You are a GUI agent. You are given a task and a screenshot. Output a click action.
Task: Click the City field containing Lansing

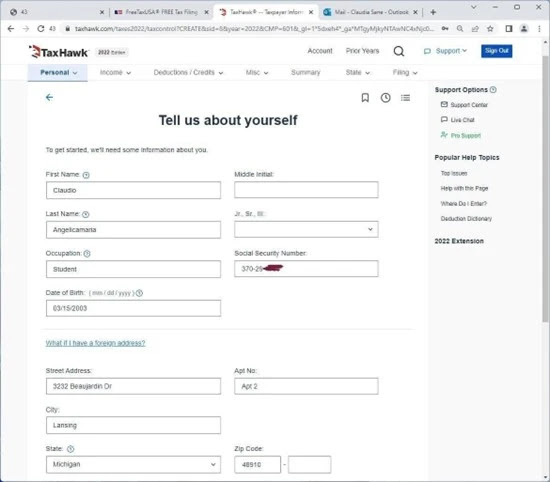tap(133, 425)
